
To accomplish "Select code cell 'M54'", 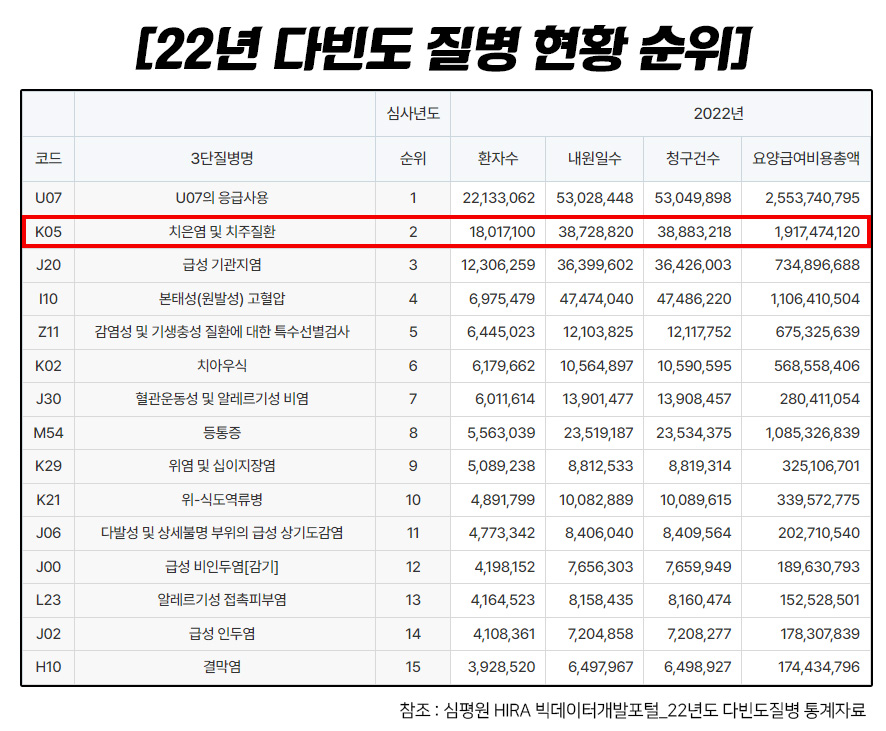I will coord(48,433).
